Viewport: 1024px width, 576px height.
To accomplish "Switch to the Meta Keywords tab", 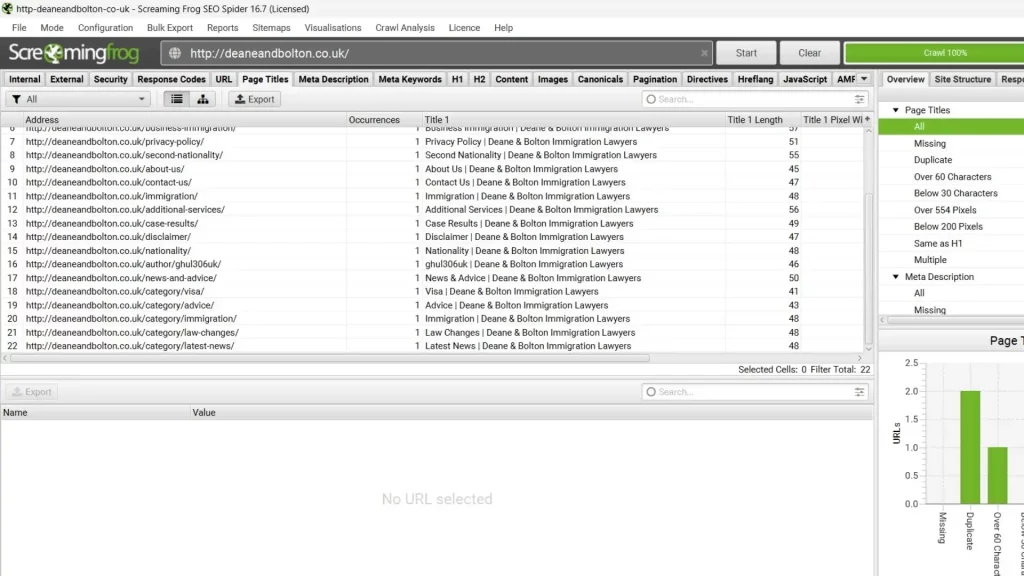I will [410, 79].
